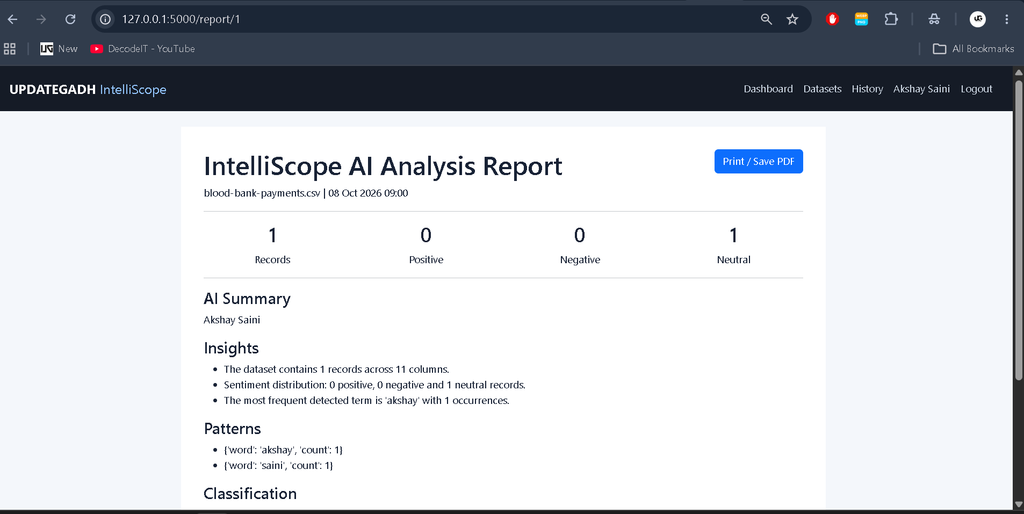Open the zoom magnifier icon in address bar
The height and width of the screenshot is (514, 1024).
766,20
